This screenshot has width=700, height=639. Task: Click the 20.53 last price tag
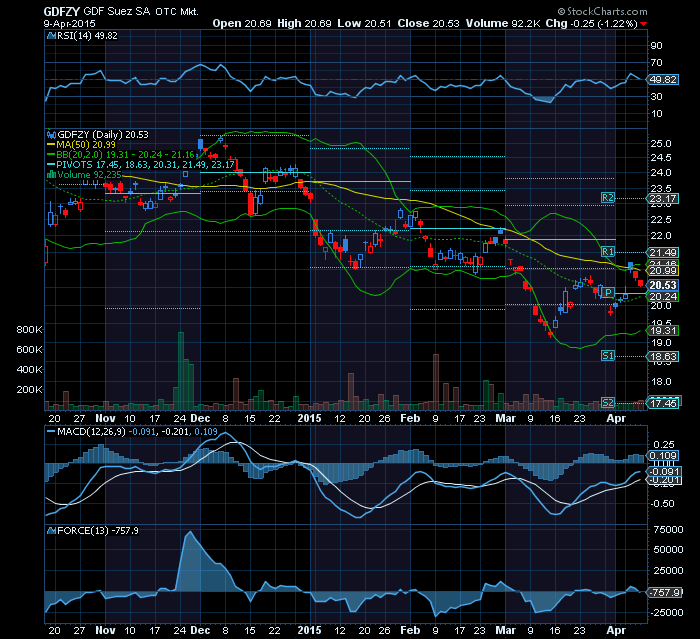click(x=663, y=285)
